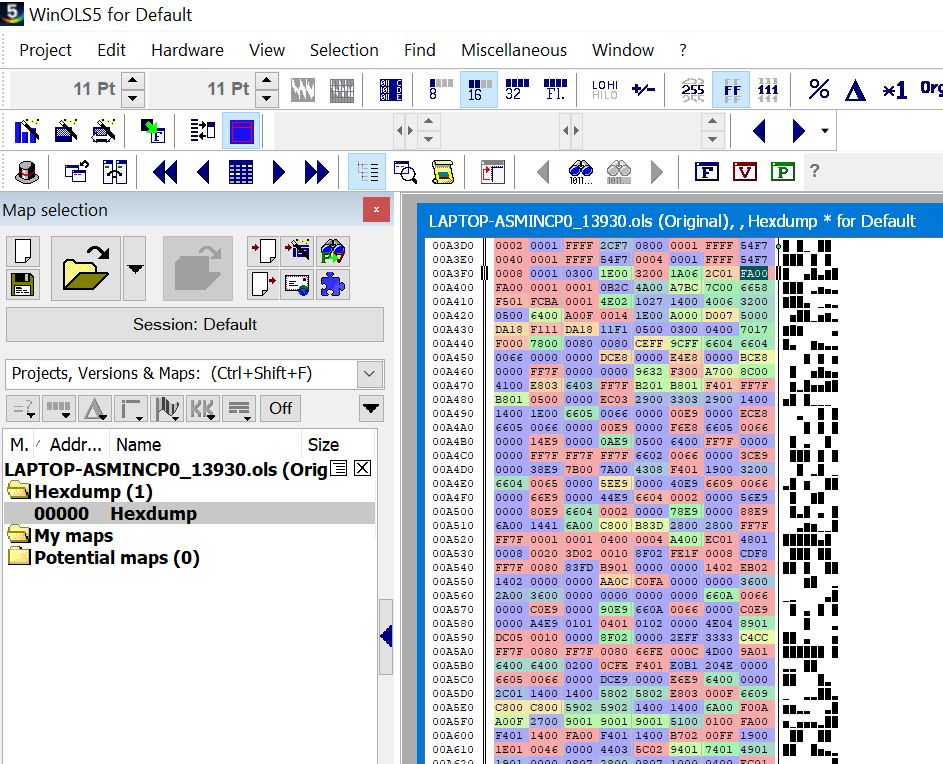Click the large open project folder icon
Viewport: 943px width, 764px height.
(86, 267)
